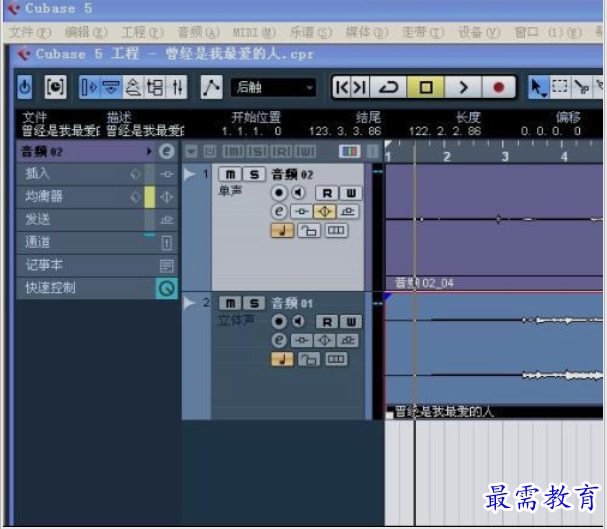
Task: Mute track 音频 01
Action: tap(230, 303)
